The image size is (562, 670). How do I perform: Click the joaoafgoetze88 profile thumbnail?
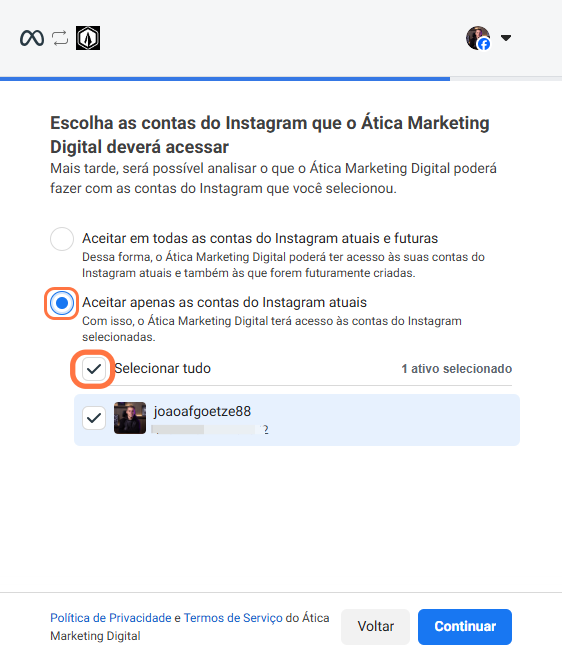130,418
